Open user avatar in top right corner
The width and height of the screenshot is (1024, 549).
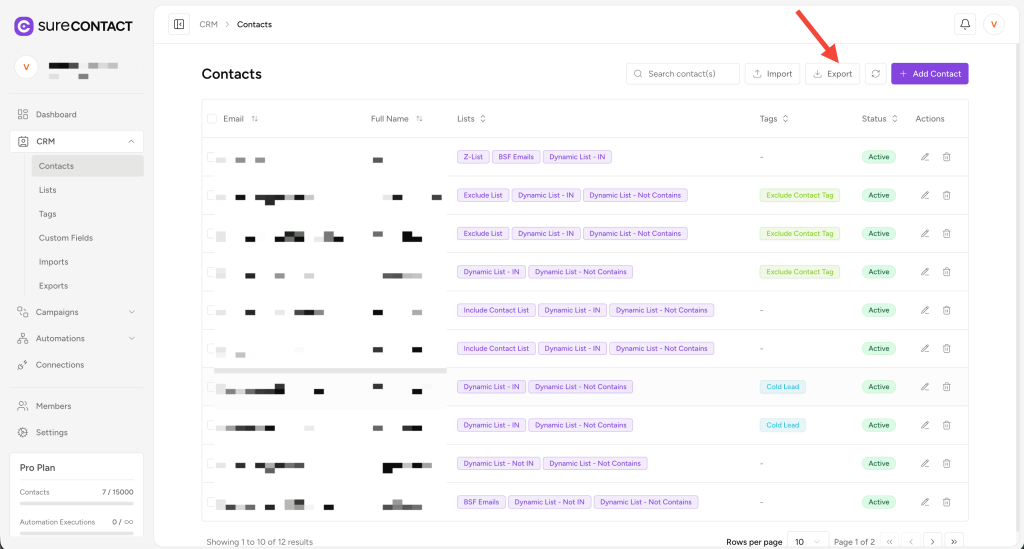click(994, 24)
